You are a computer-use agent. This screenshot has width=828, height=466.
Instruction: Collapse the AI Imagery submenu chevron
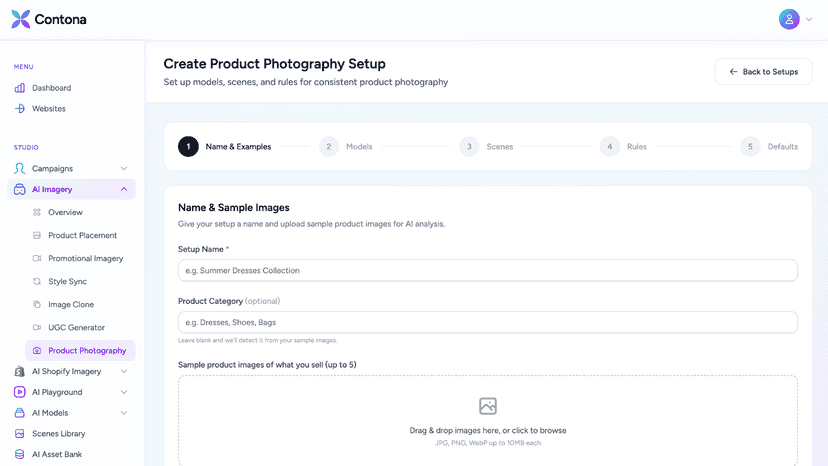click(124, 189)
